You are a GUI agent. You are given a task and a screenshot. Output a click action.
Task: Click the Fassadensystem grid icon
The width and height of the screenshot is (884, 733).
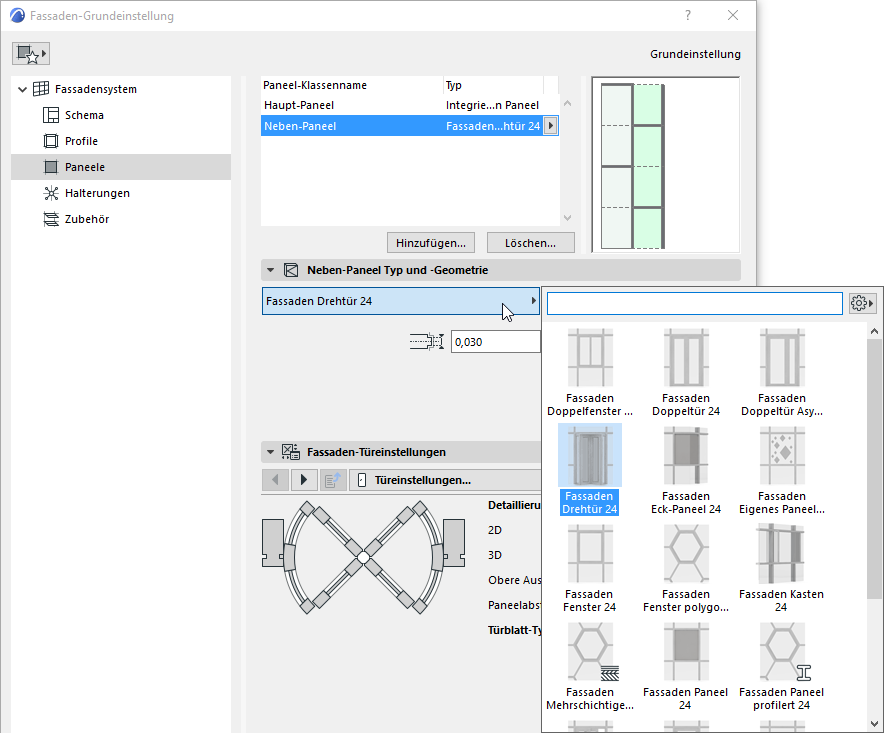(41, 89)
